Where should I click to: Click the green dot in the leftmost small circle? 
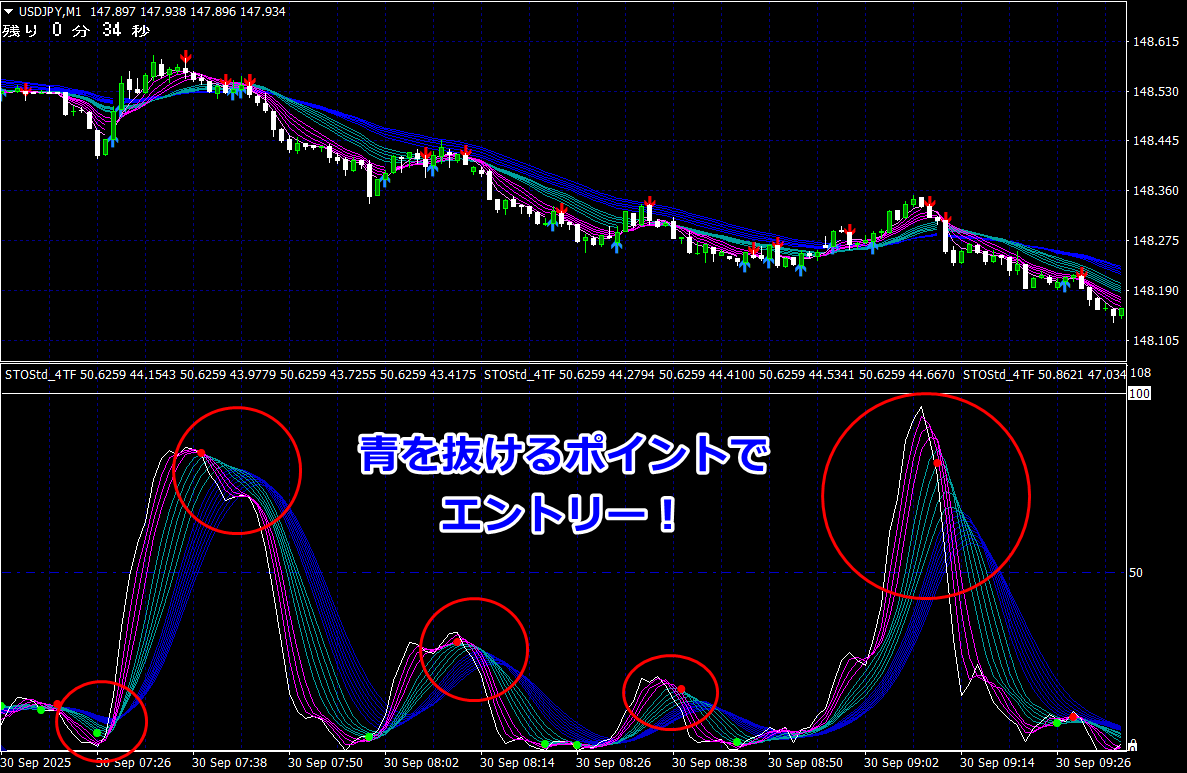(x=97, y=734)
